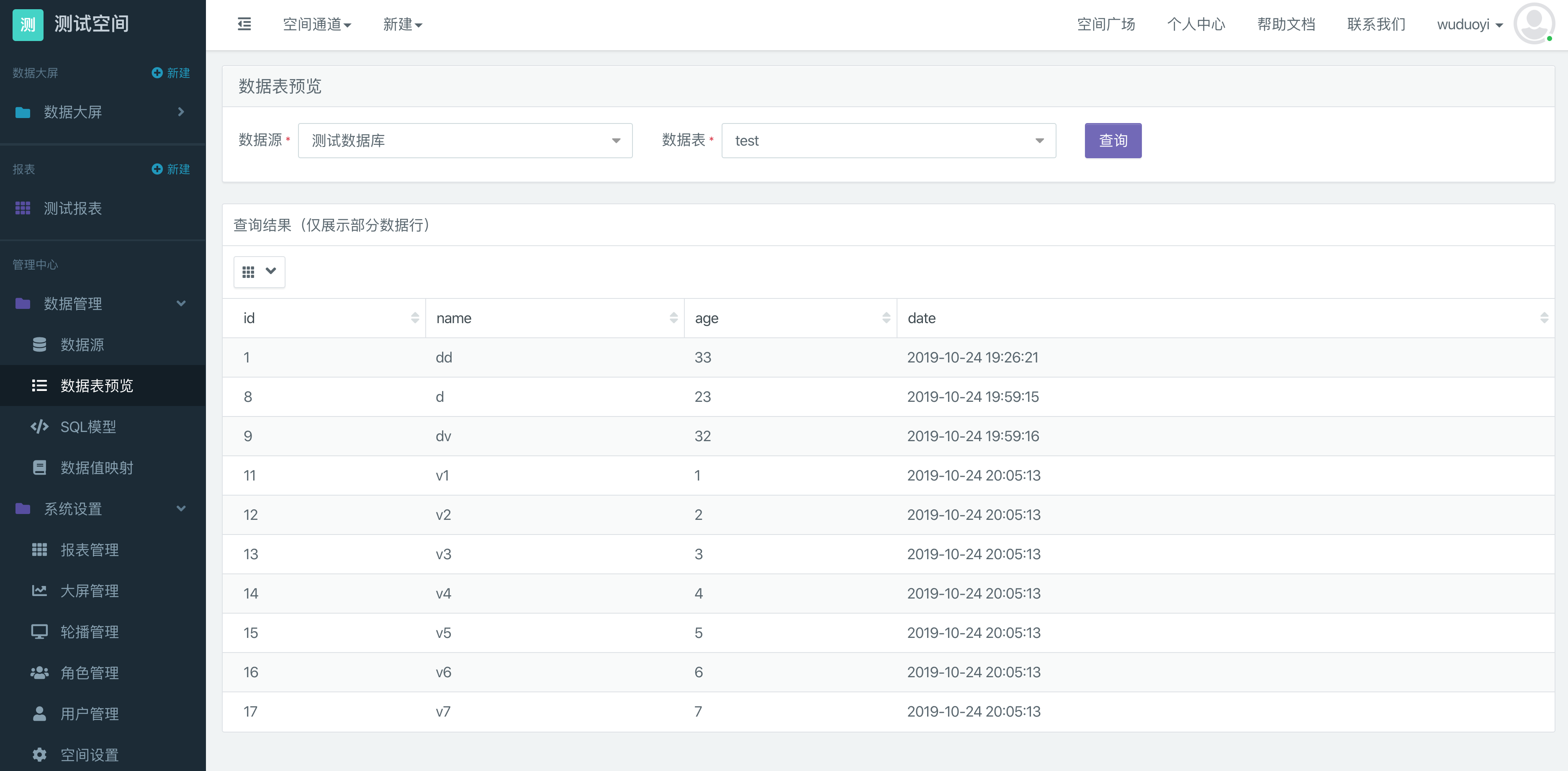Image resolution: width=1568 pixels, height=771 pixels.
Task: Click the user avatar icon
Action: point(1534,24)
